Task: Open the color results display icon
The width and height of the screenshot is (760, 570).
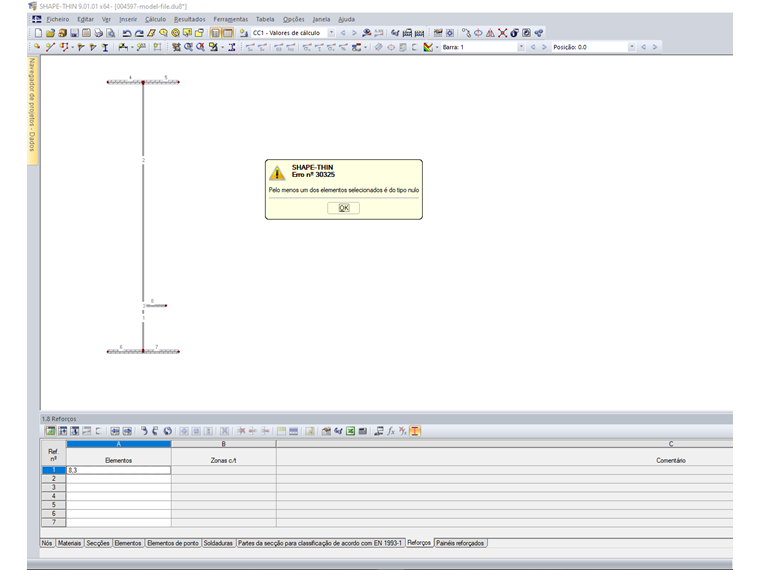Action: coord(428,47)
